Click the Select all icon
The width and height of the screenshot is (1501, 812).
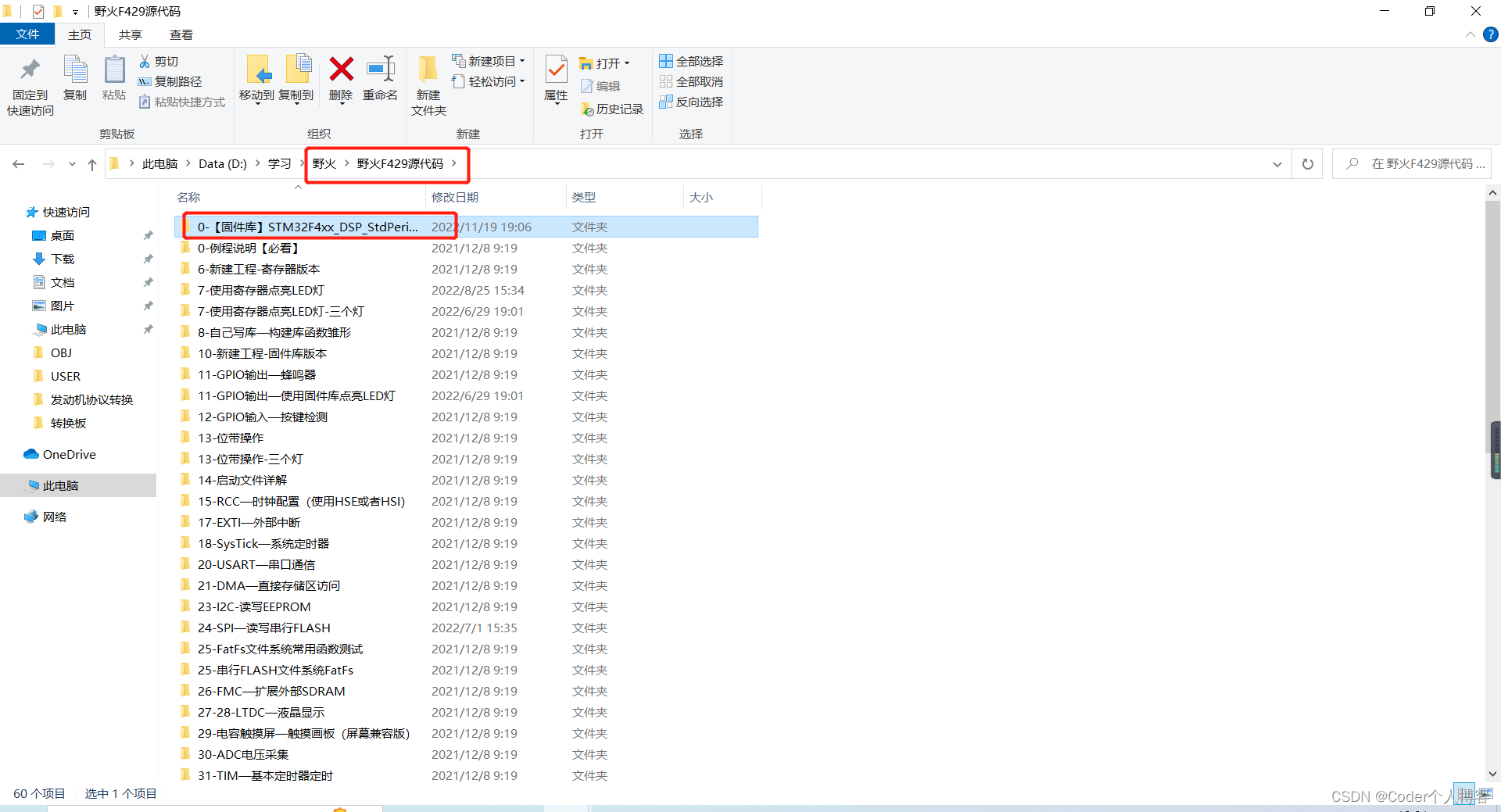666,61
